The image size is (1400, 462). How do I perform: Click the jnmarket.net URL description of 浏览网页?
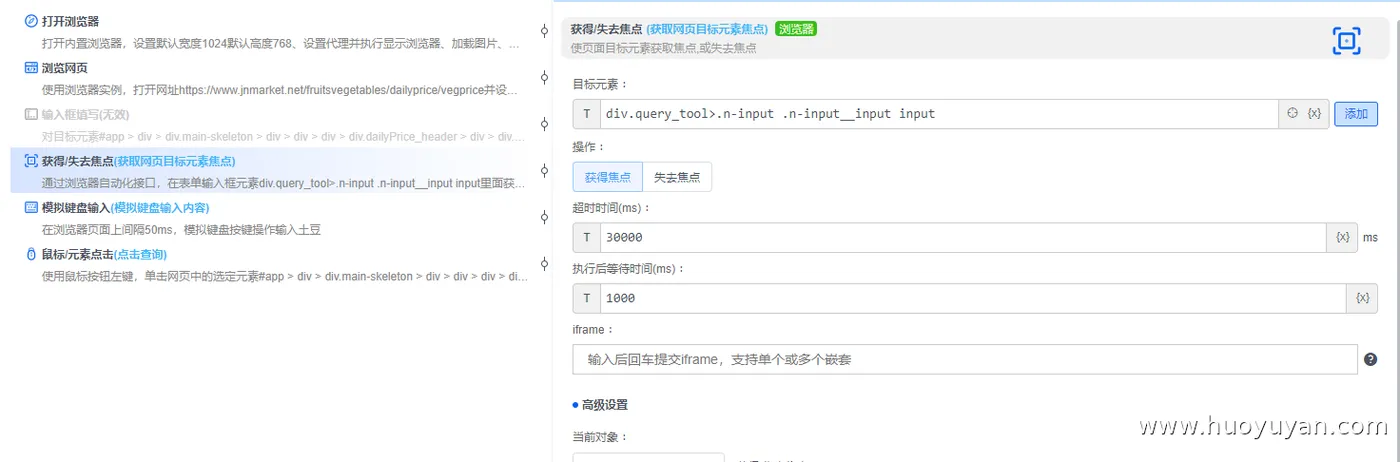click(281, 90)
